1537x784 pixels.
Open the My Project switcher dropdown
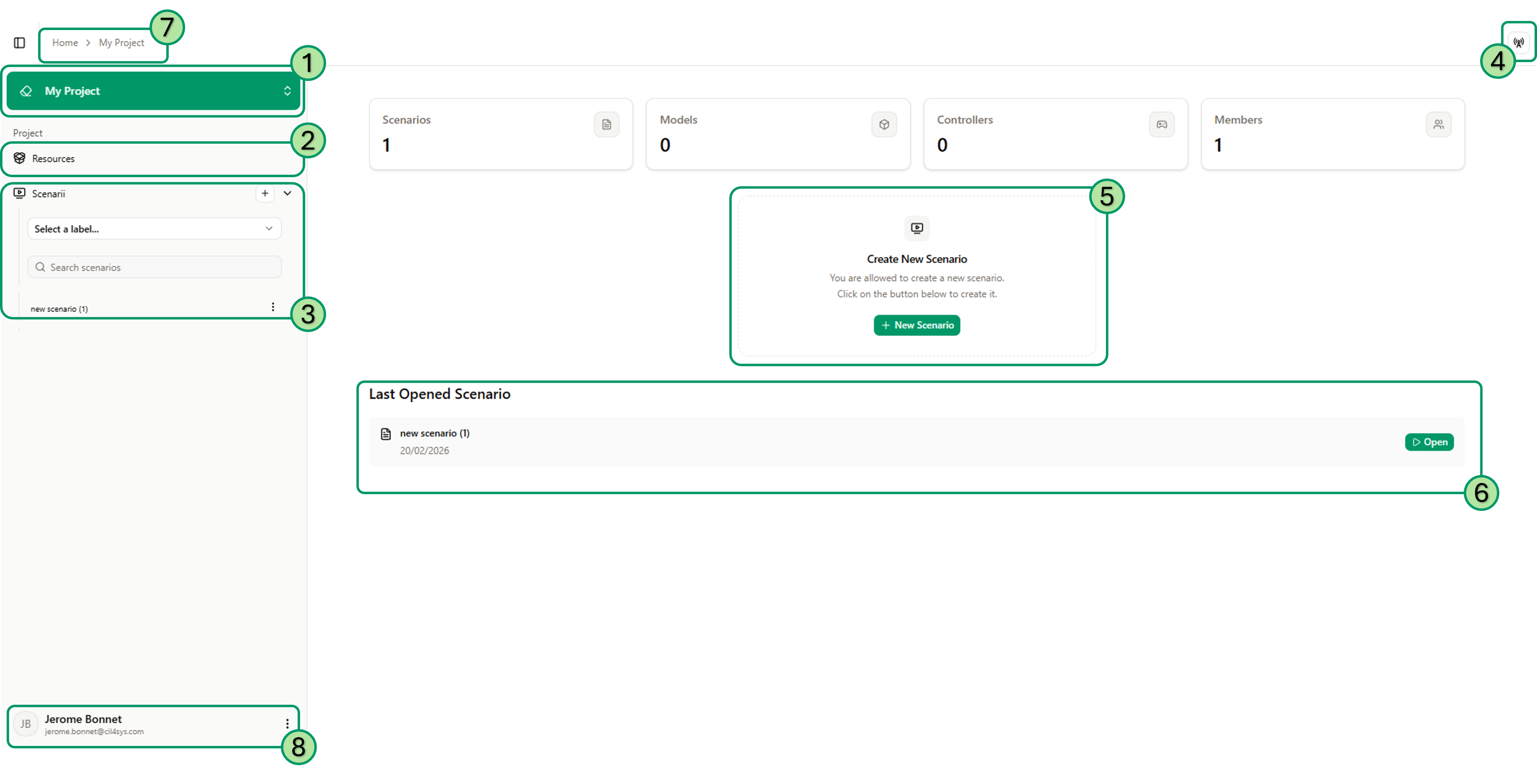[153, 91]
